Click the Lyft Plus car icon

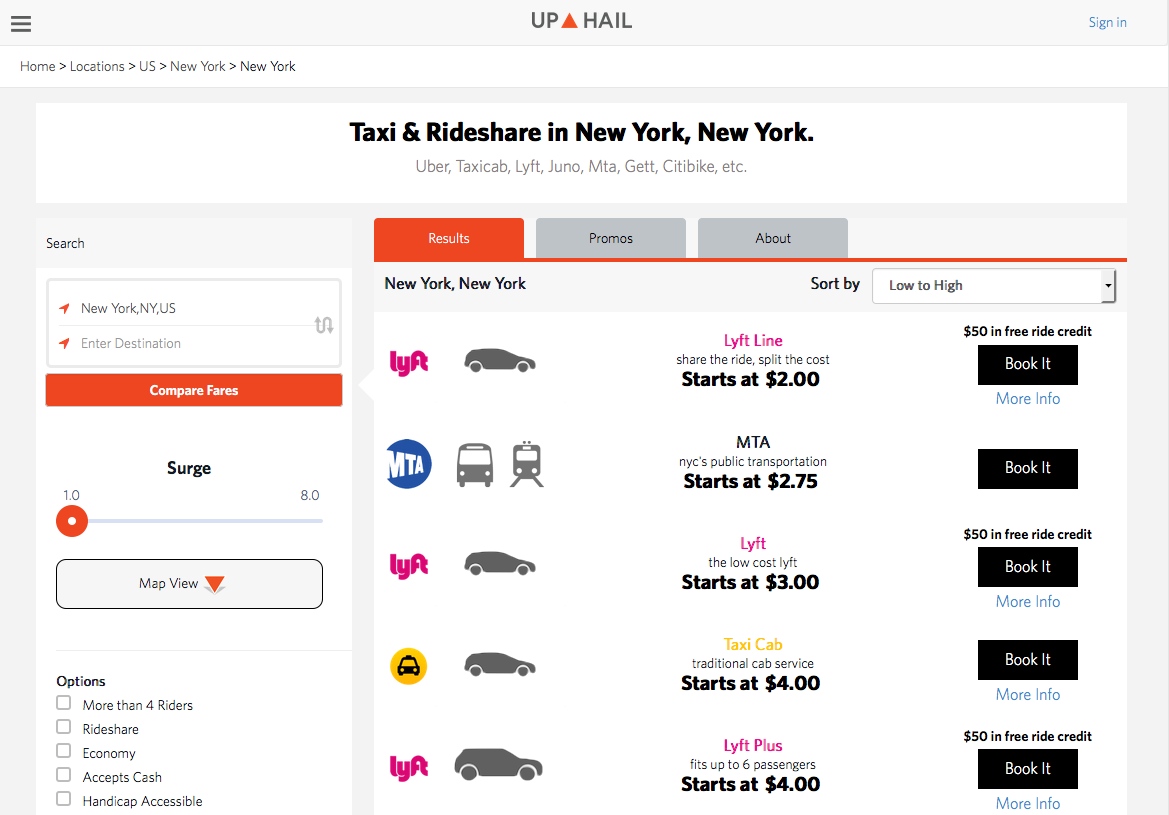[x=498, y=765]
